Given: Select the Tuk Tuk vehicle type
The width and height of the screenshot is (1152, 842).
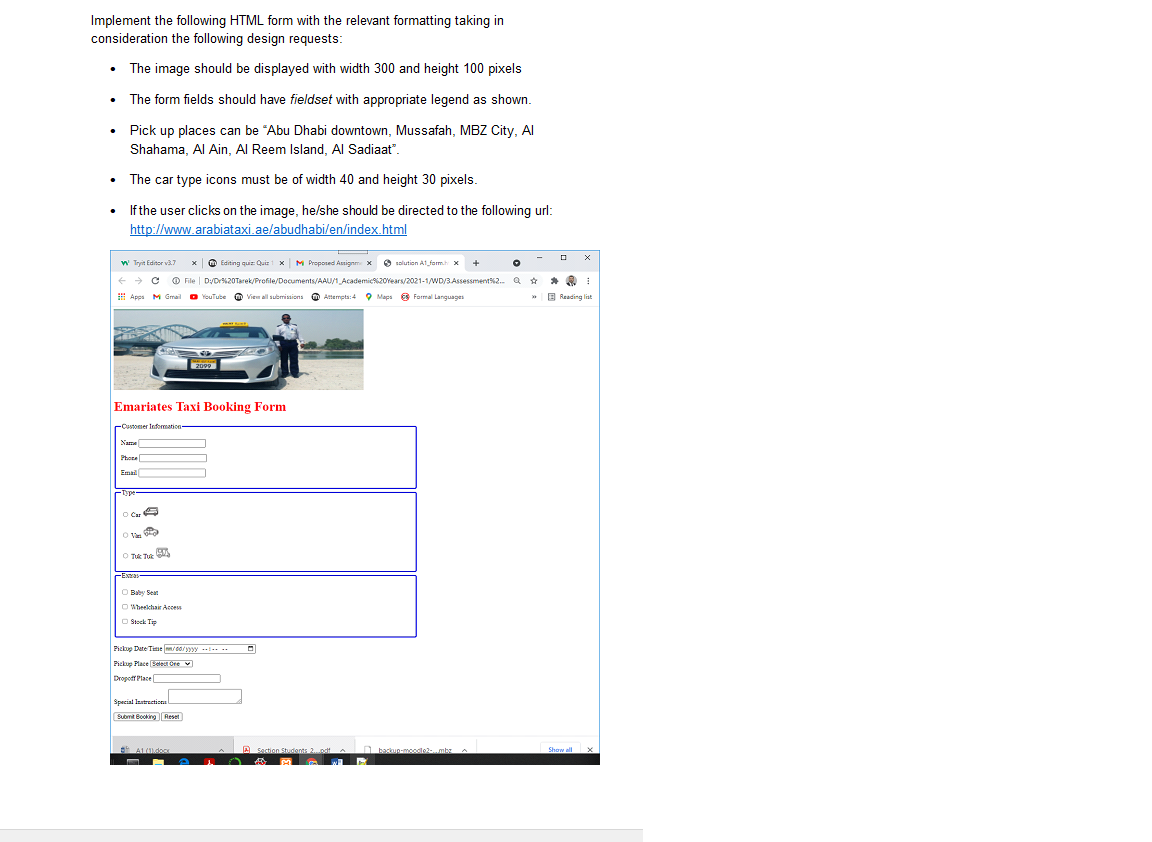Looking at the screenshot, I should 126,556.
